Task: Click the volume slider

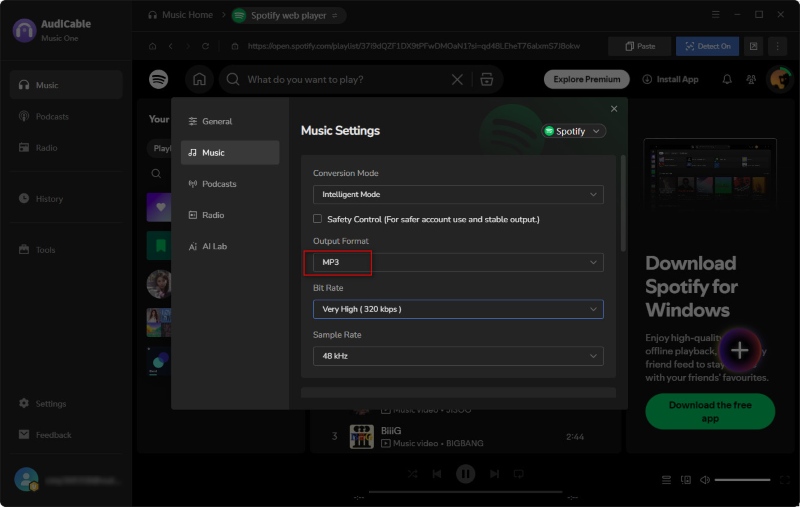Action: (x=742, y=479)
